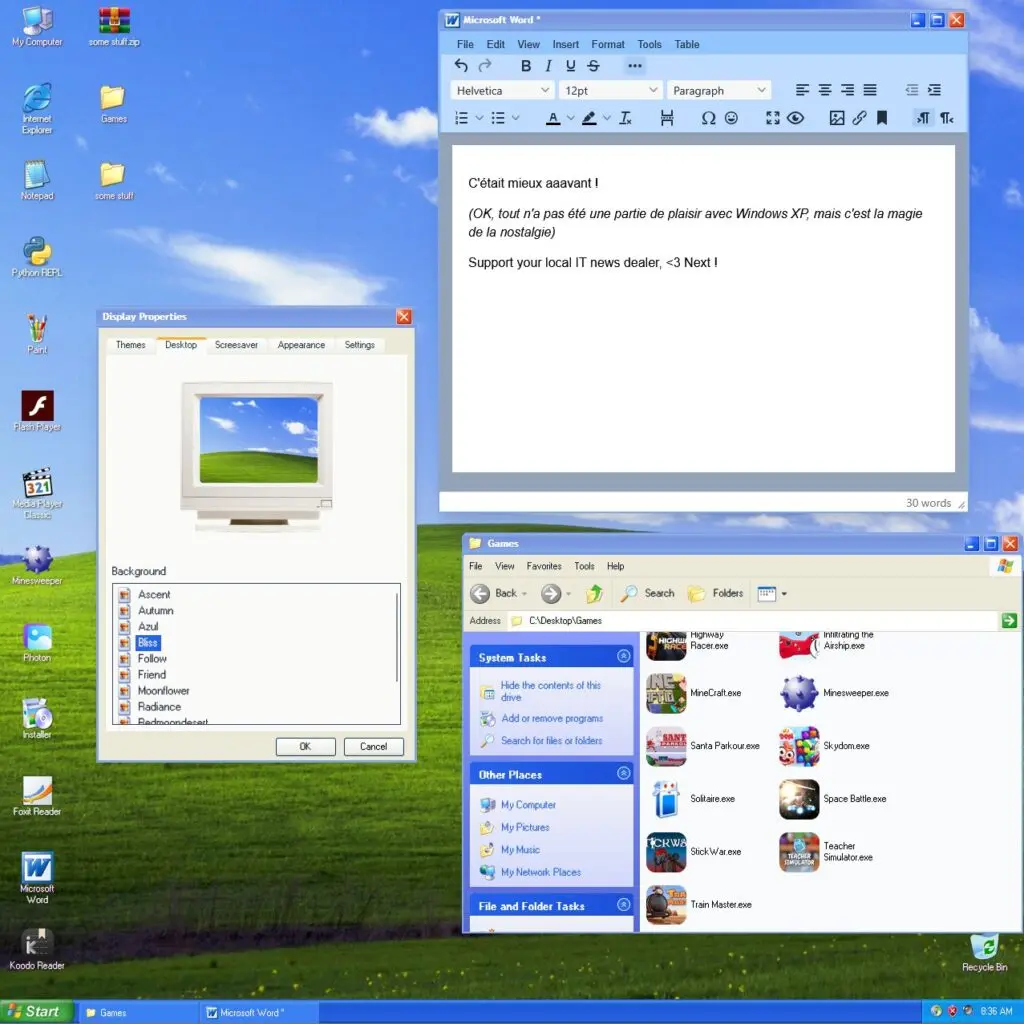Justify text in Word
The width and height of the screenshot is (1024, 1024).
[x=870, y=90]
